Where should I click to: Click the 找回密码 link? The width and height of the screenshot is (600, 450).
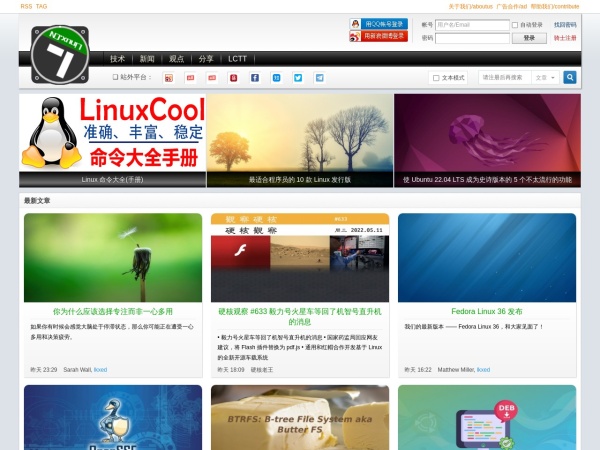pyautogui.click(x=565, y=24)
